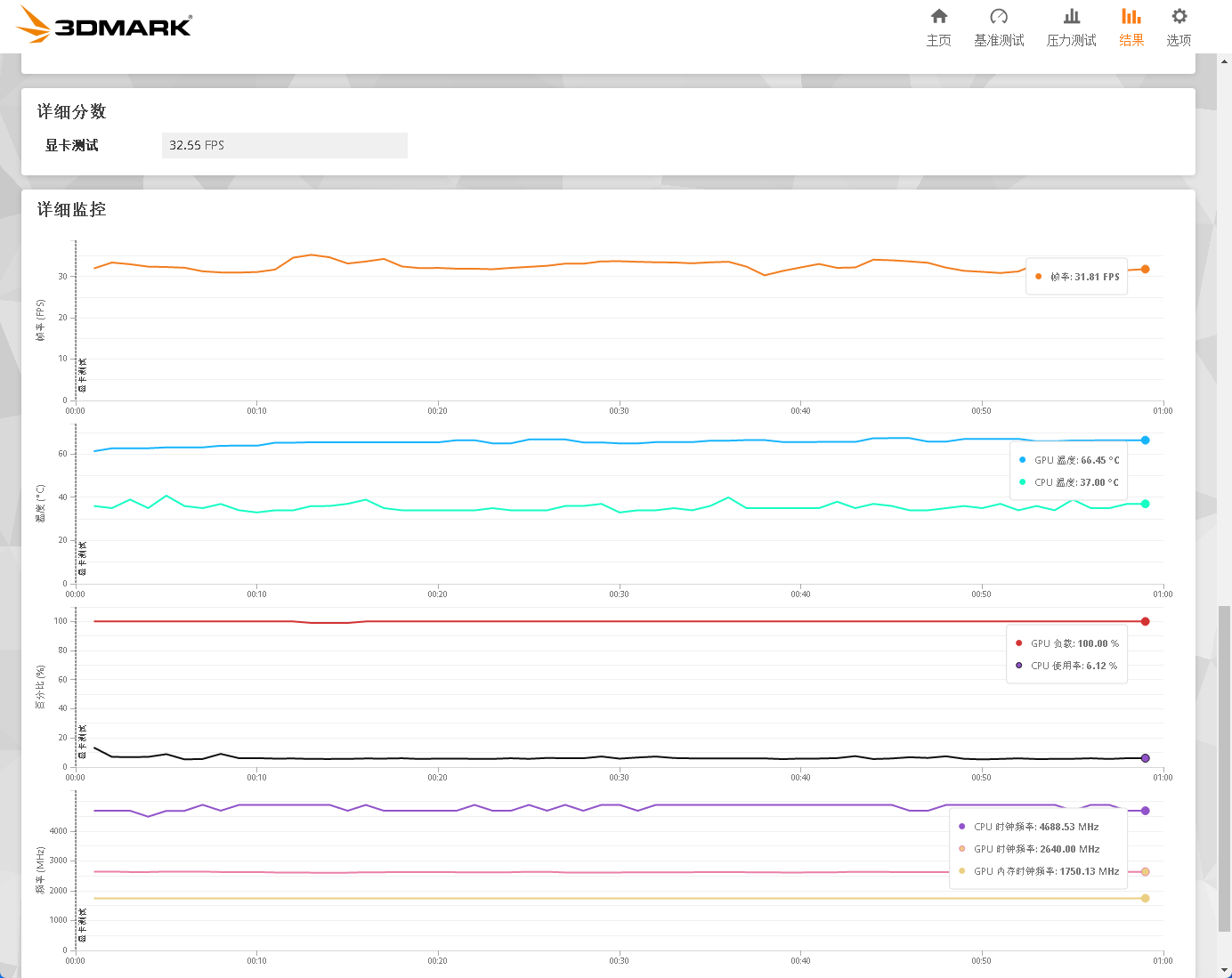Click the 00:30 mark on frame rate timeline
The width and height of the screenshot is (1232, 978).
pos(619,410)
